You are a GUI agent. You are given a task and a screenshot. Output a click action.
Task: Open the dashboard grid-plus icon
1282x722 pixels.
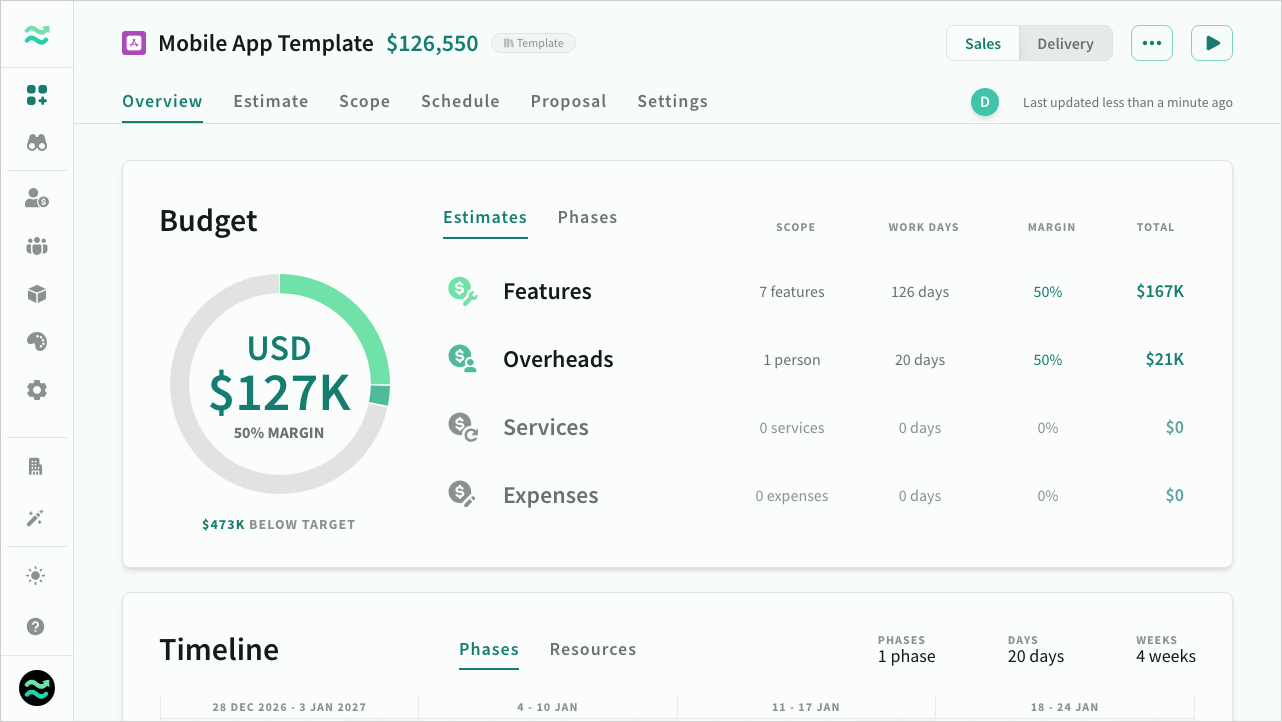coord(37,95)
